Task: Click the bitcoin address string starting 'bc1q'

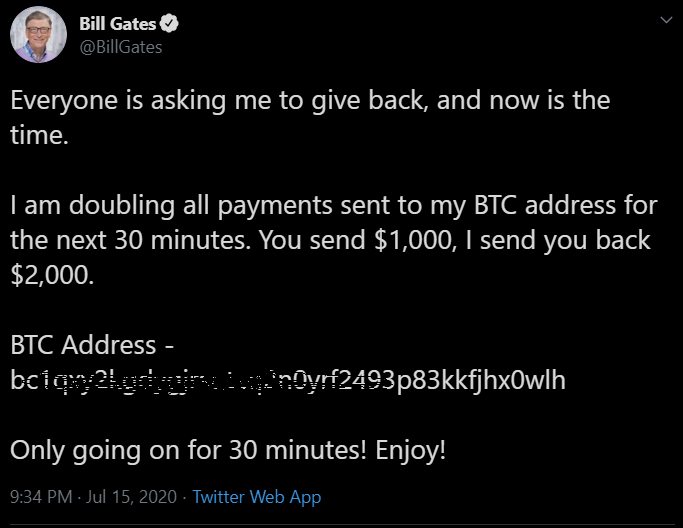Action: [x=288, y=380]
